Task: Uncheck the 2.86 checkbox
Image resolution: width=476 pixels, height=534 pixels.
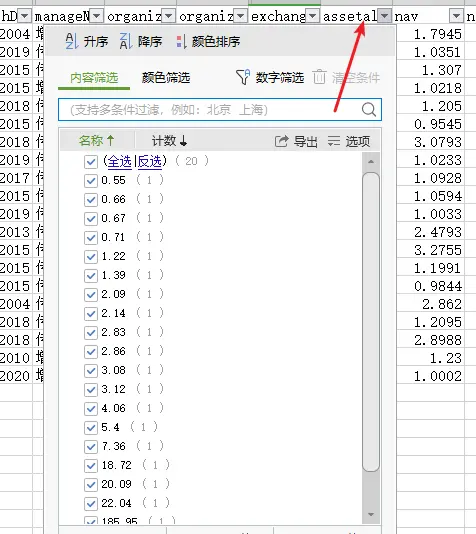Action: pos(91,352)
